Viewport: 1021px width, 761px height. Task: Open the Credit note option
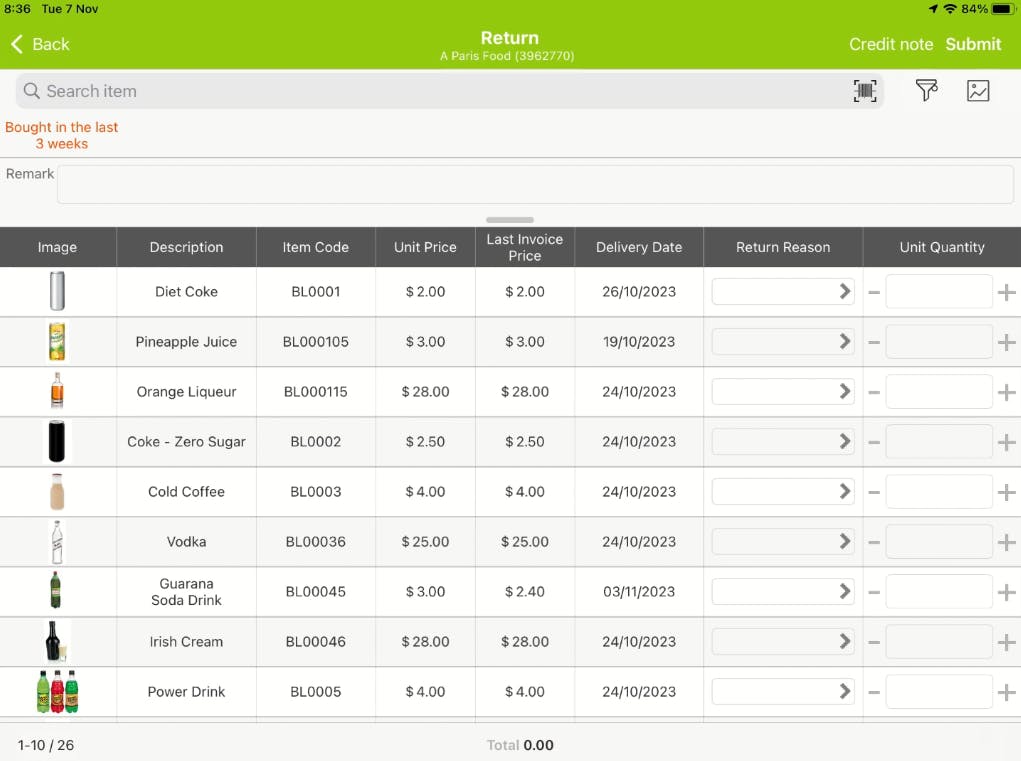(890, 44)
